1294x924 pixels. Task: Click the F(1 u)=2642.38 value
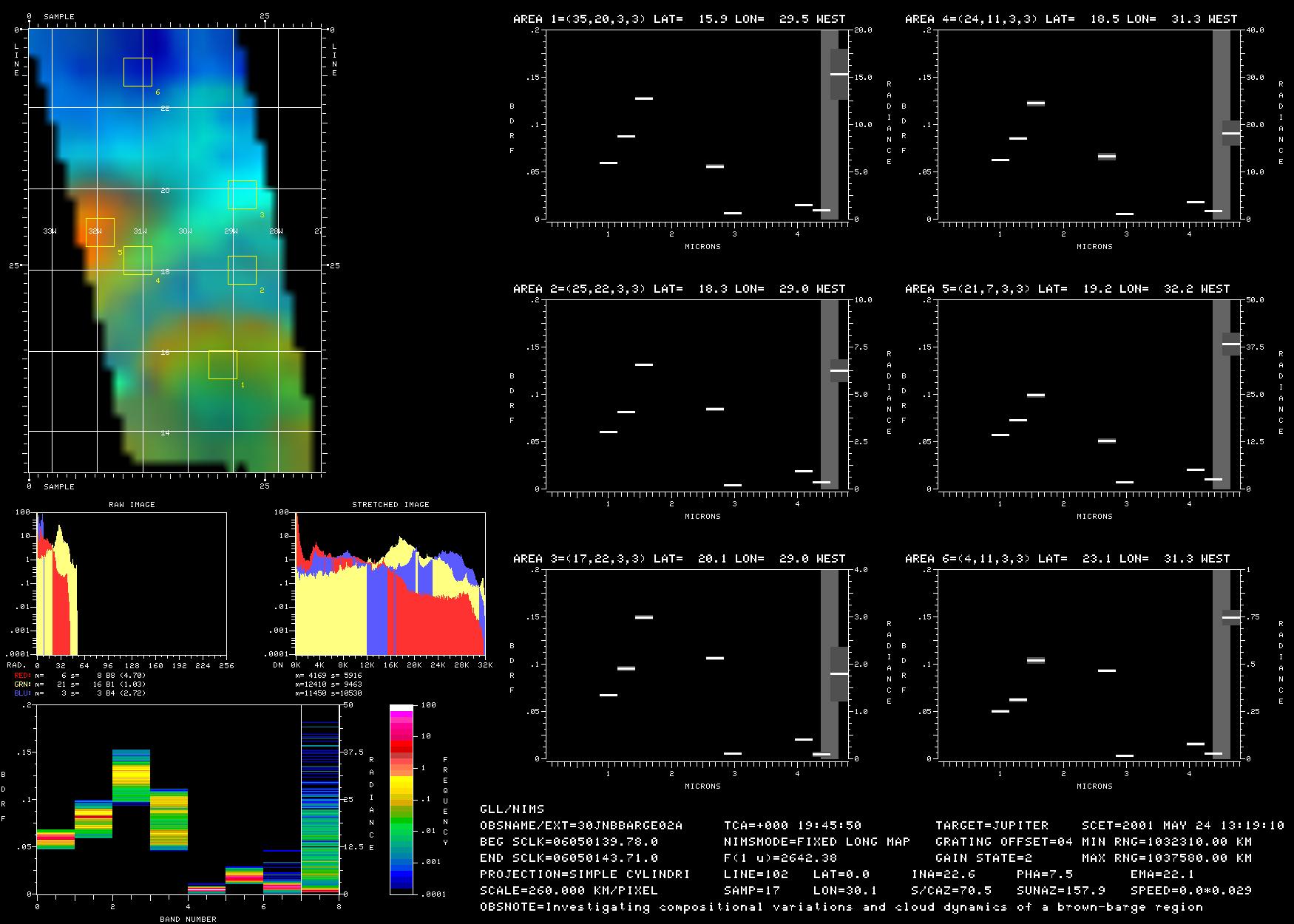(x=781, y=858)
